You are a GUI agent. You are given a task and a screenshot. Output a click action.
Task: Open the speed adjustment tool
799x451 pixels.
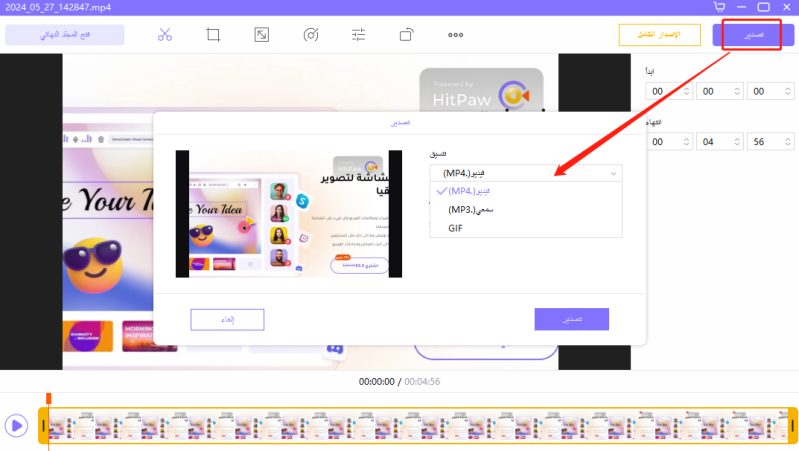click(x=310, y=35)
